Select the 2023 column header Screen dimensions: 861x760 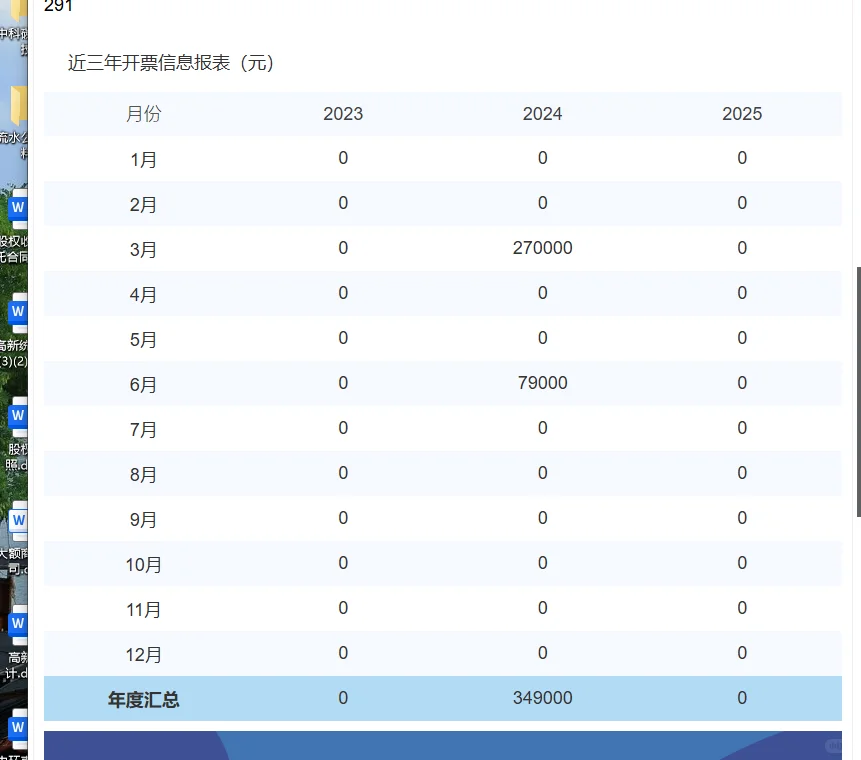343,114
